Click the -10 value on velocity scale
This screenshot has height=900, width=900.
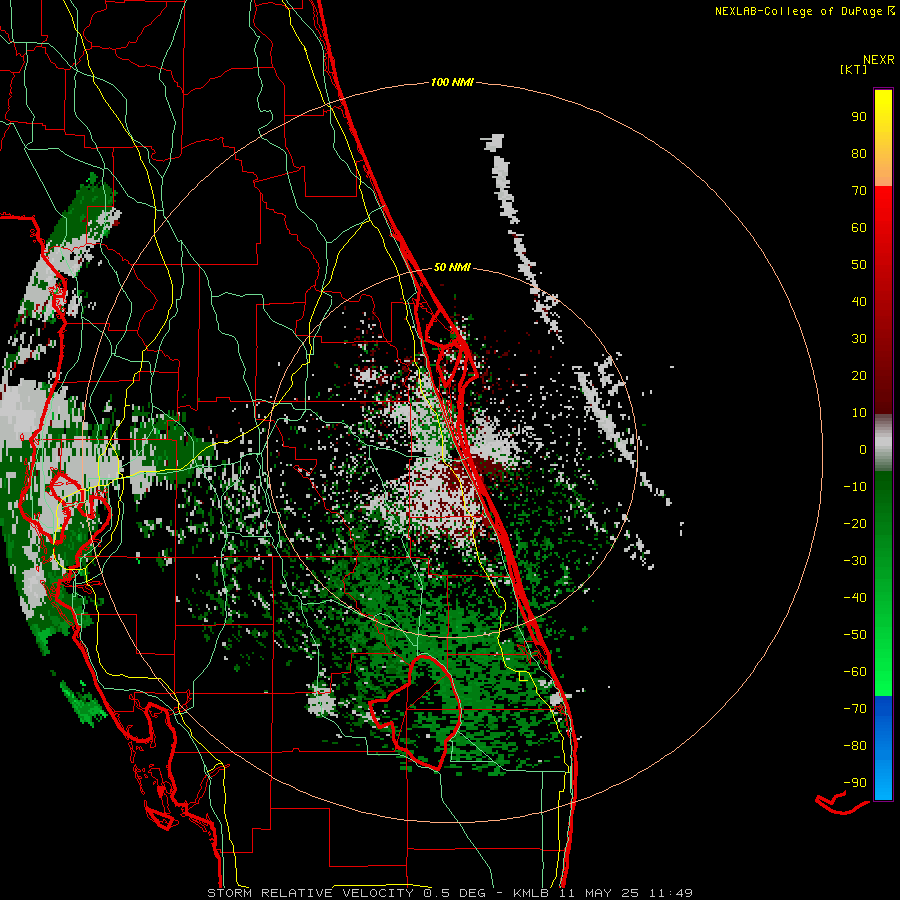pos(855,487)
